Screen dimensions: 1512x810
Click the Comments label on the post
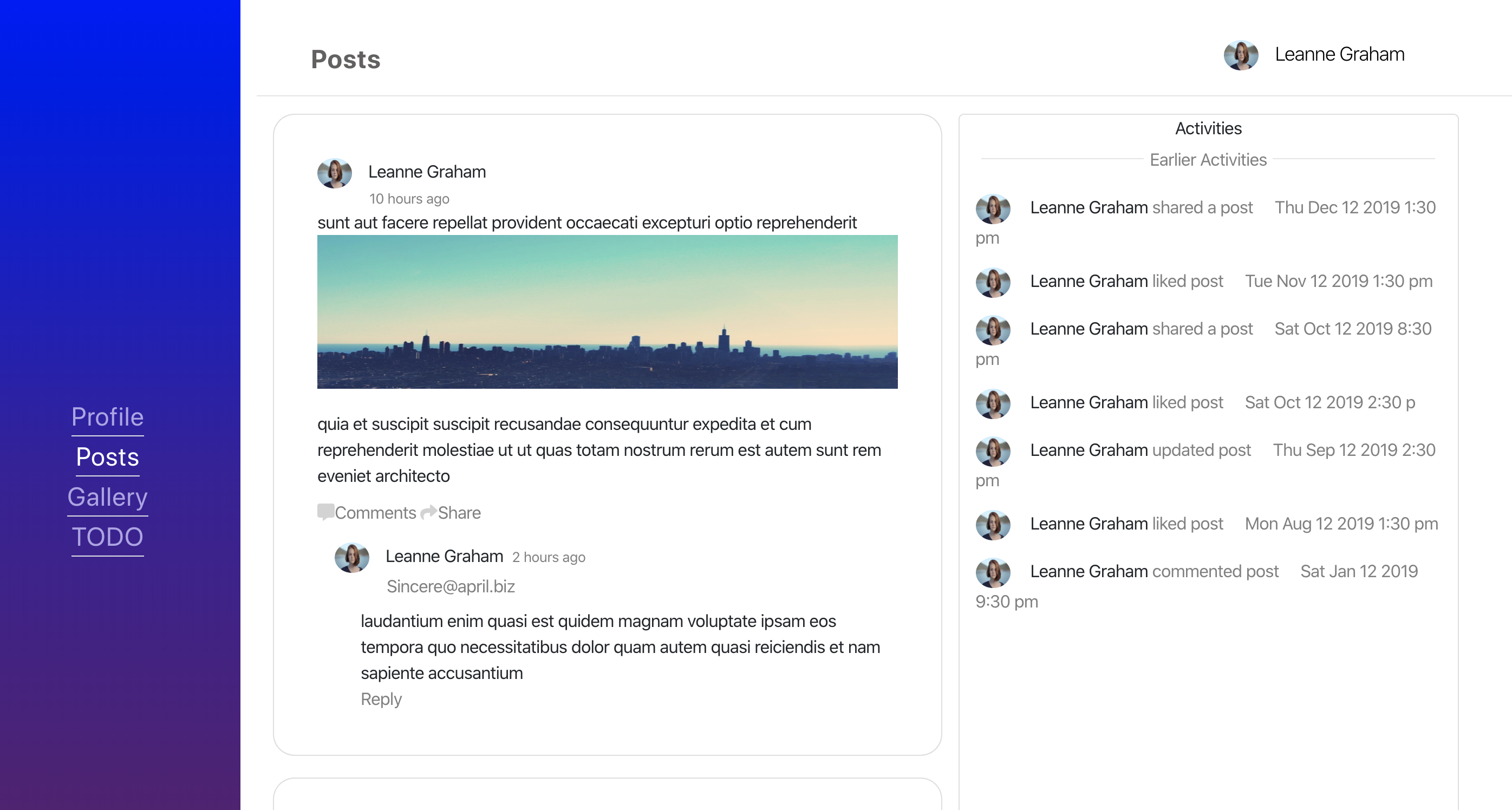376,512
